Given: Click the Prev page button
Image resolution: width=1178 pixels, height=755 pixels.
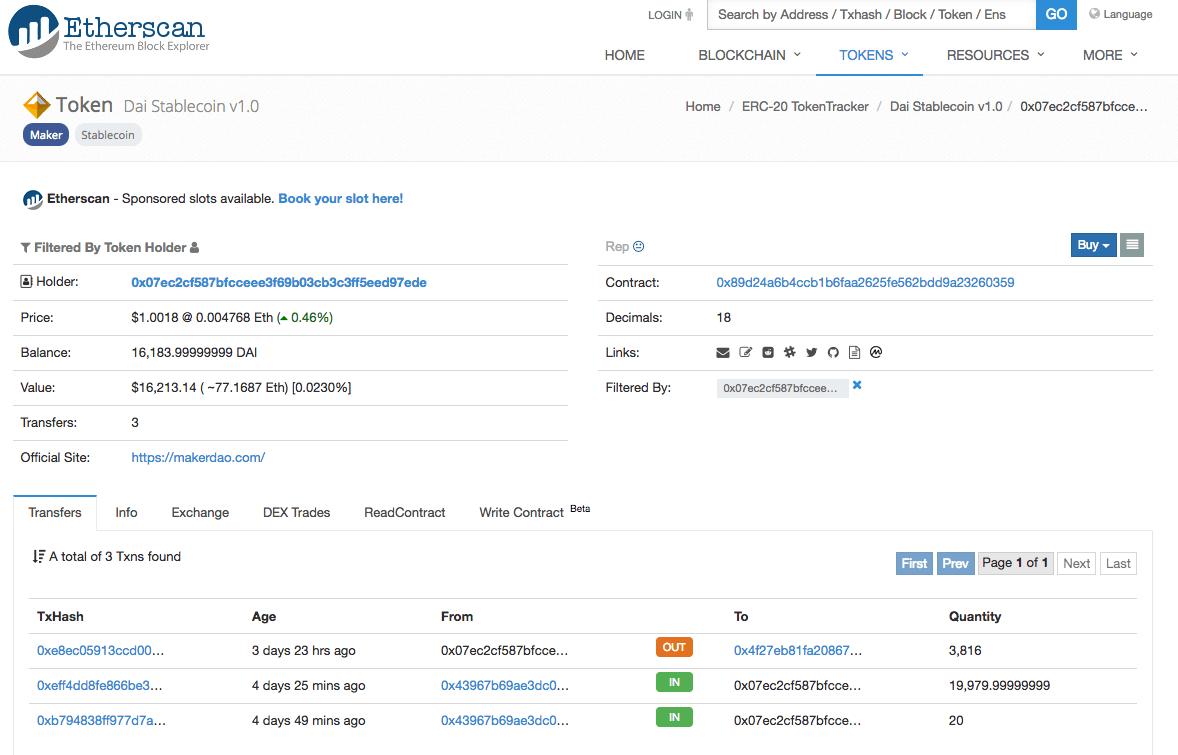Looking at the screenshot, I should (956, 563).
